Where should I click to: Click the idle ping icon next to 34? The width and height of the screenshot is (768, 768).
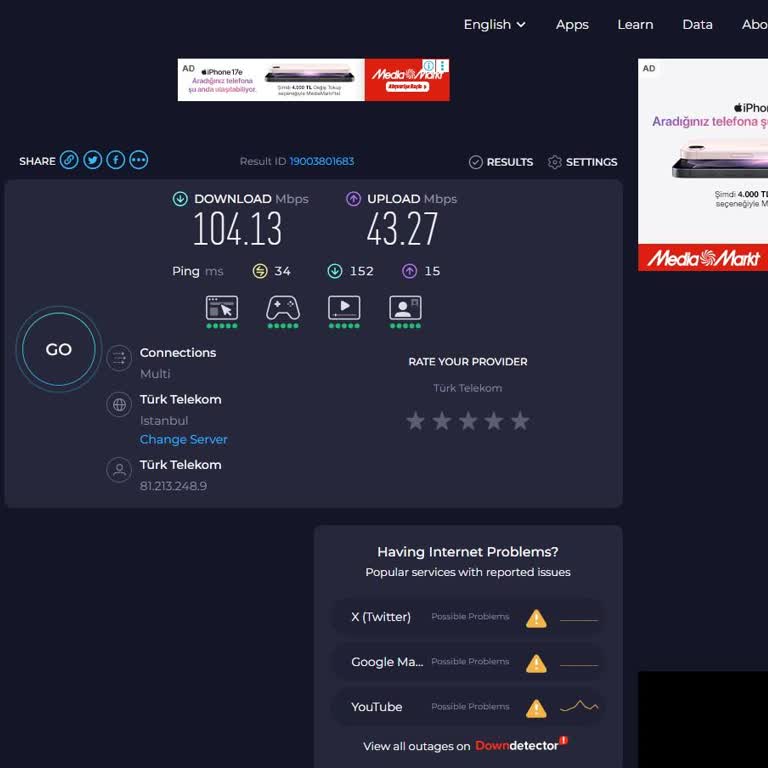coord(260,271)
